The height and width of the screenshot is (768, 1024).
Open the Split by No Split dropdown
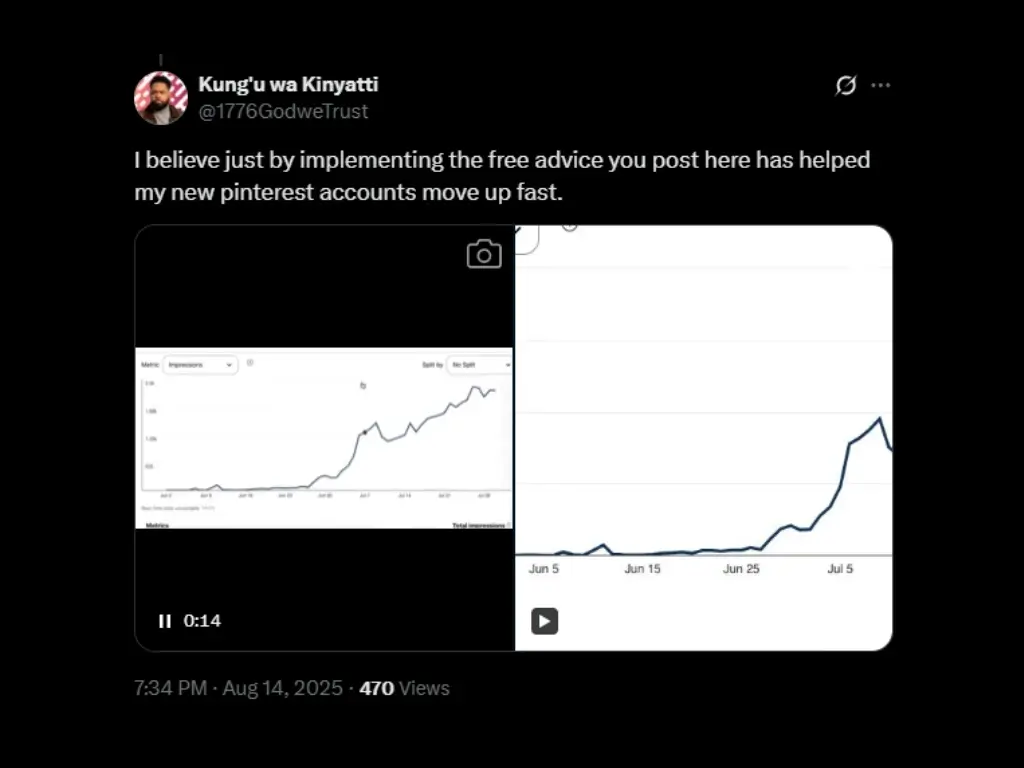click(x=479, y=365)
